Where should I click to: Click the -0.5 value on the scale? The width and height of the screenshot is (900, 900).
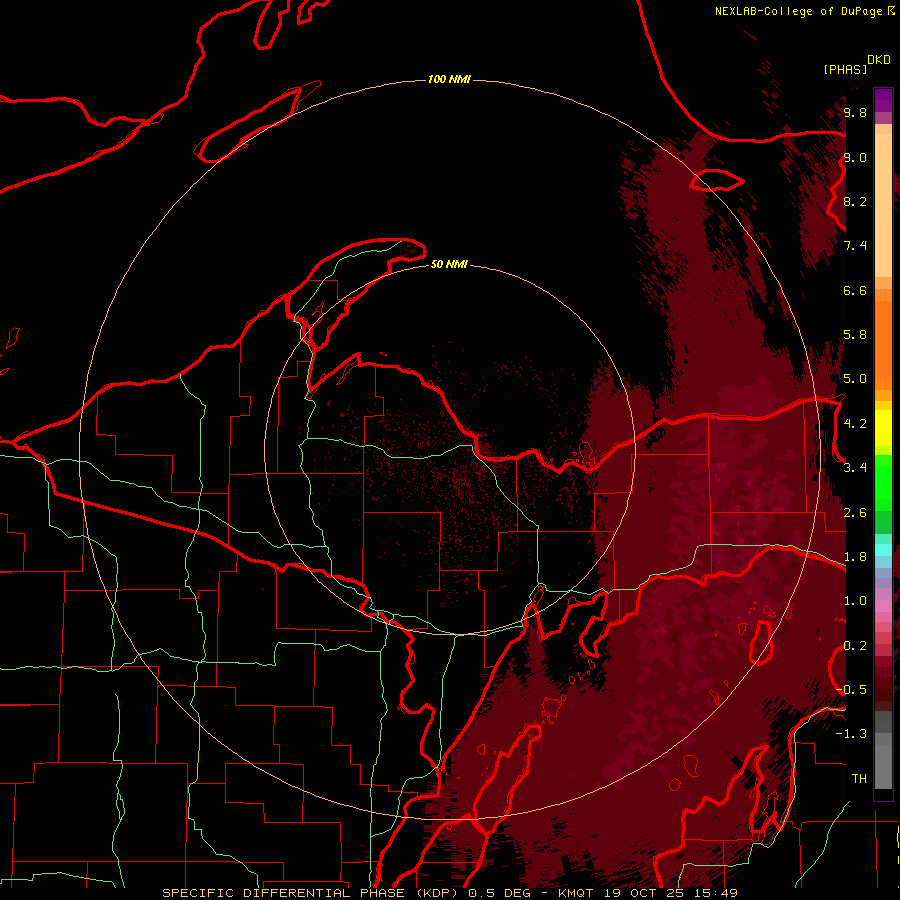pyautogui.click(x=852, y=690)
